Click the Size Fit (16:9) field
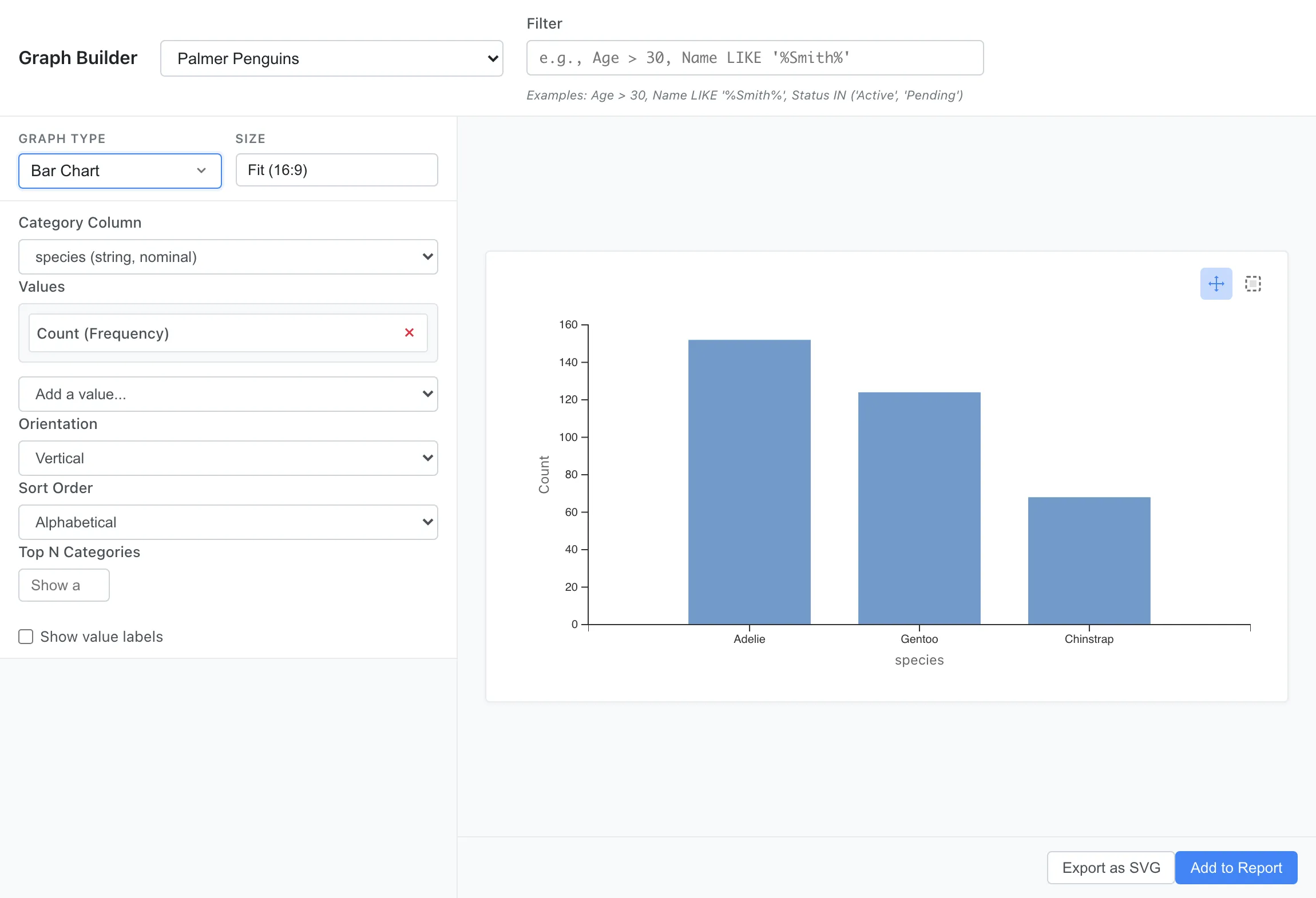The image size is (1316, 898). point(336,170)
